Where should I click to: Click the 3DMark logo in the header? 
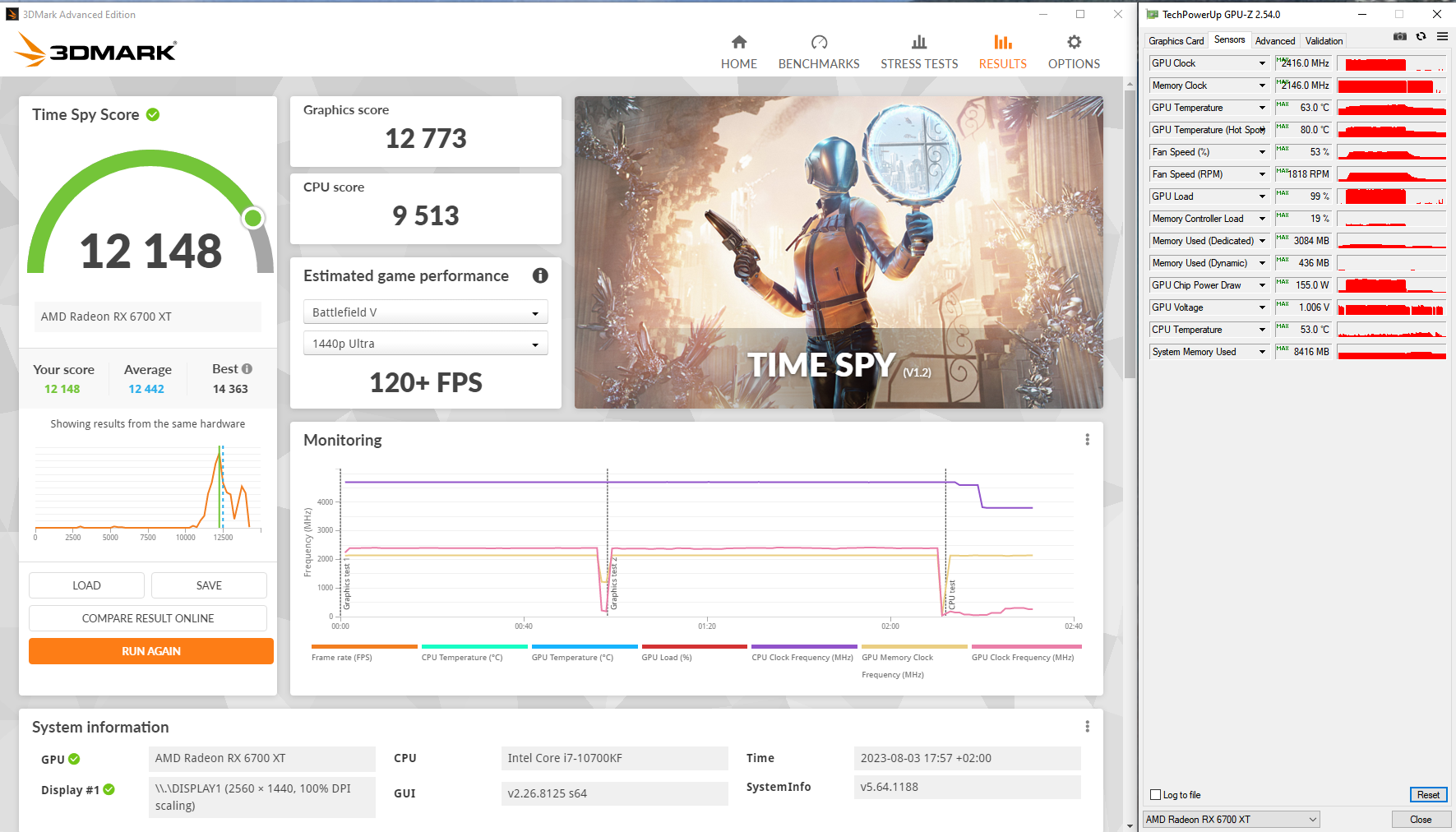click(x=95, y=50)
